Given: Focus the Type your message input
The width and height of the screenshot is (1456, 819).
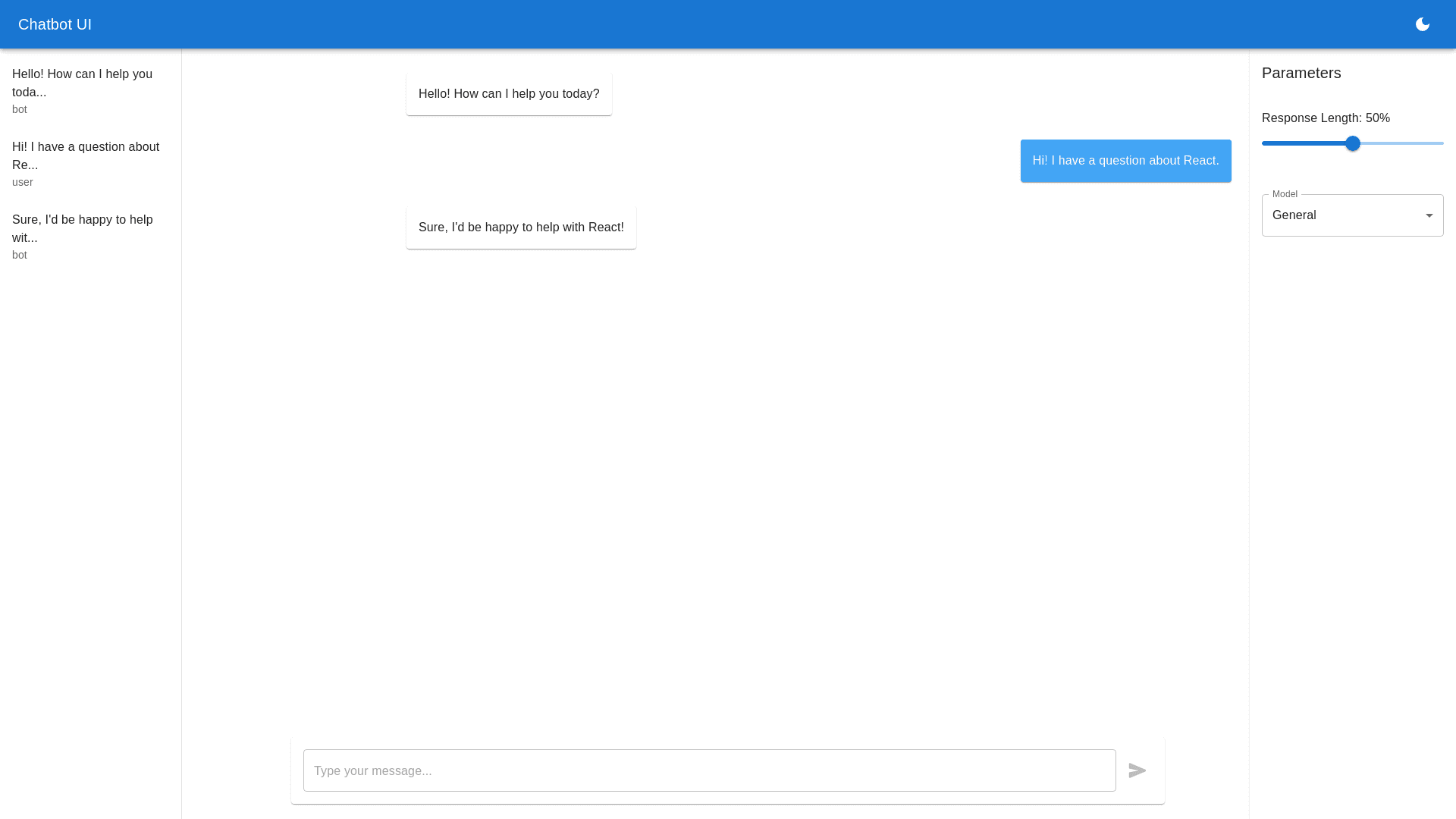Looking at the screenshot, I should point(709,770).
